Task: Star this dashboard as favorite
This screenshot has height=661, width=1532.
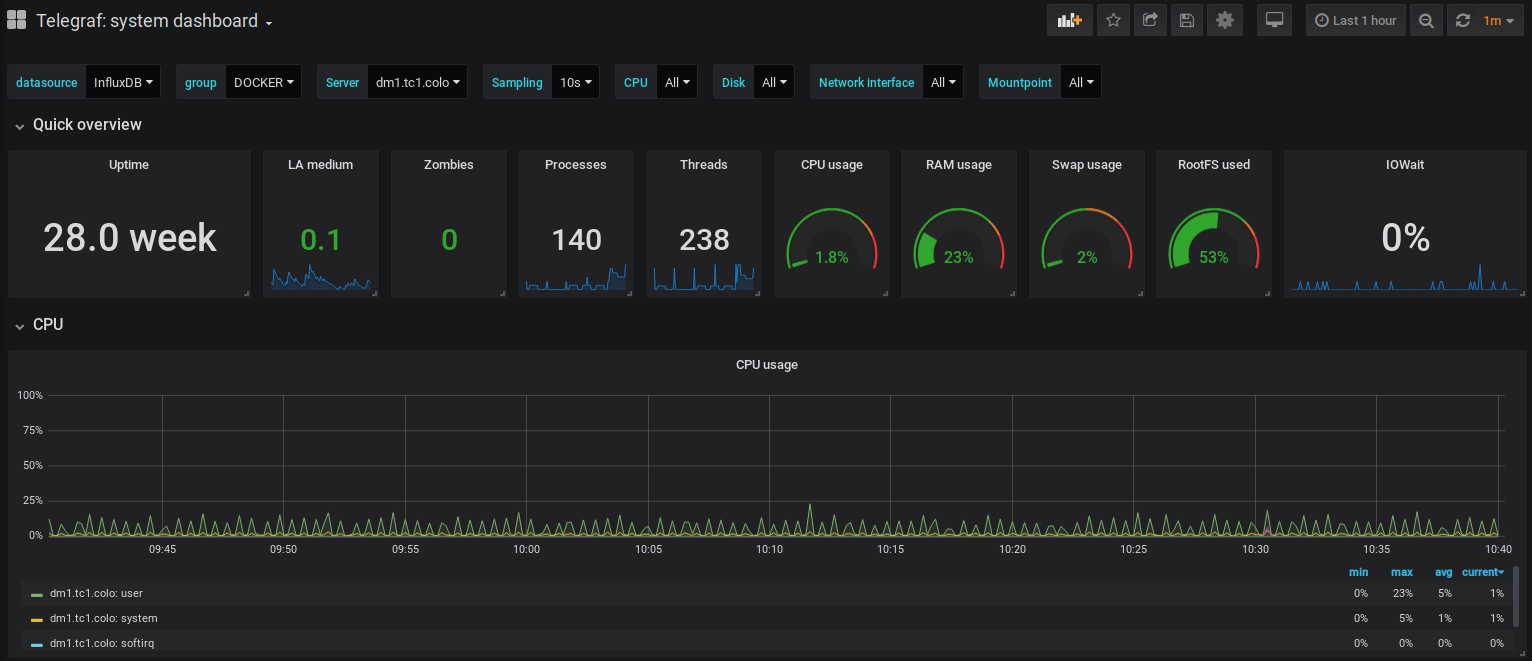Action: [1113, 20]
